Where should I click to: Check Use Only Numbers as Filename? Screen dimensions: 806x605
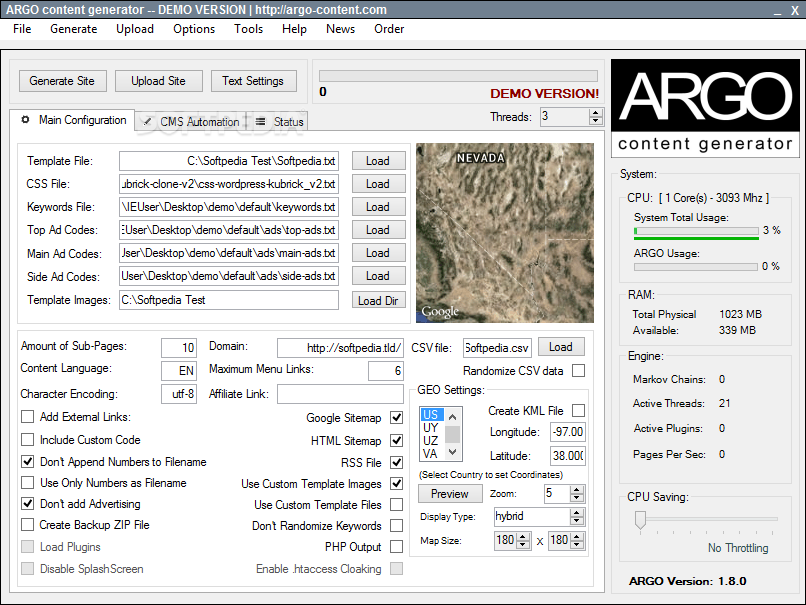pos(27,483)
